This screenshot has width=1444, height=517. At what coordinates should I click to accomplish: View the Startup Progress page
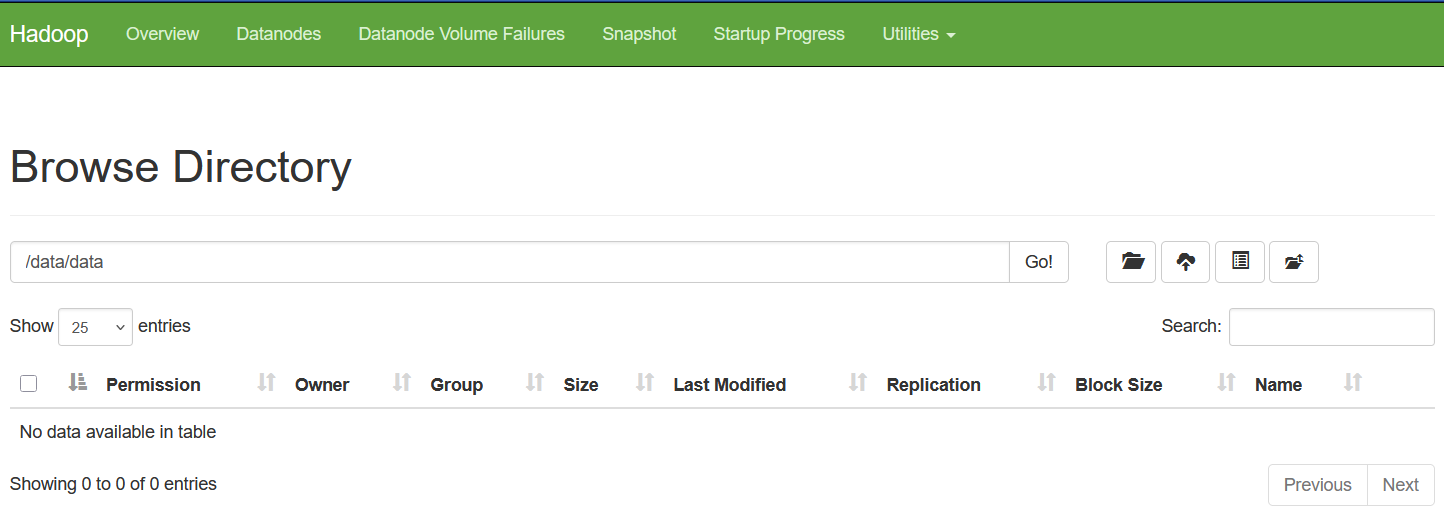coord(779,34)
